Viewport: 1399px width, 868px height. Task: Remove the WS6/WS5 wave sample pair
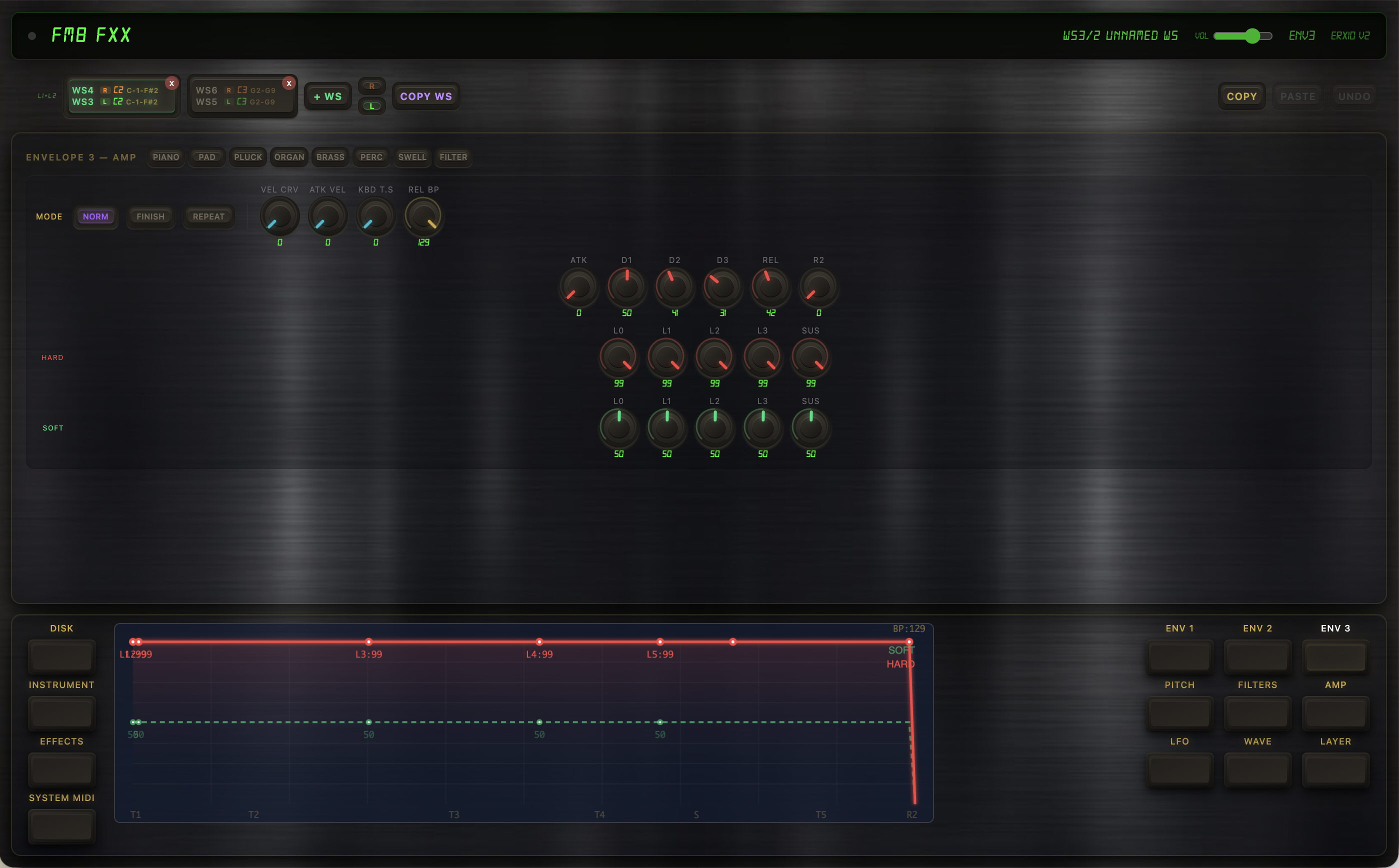click(x=289, y=83)
